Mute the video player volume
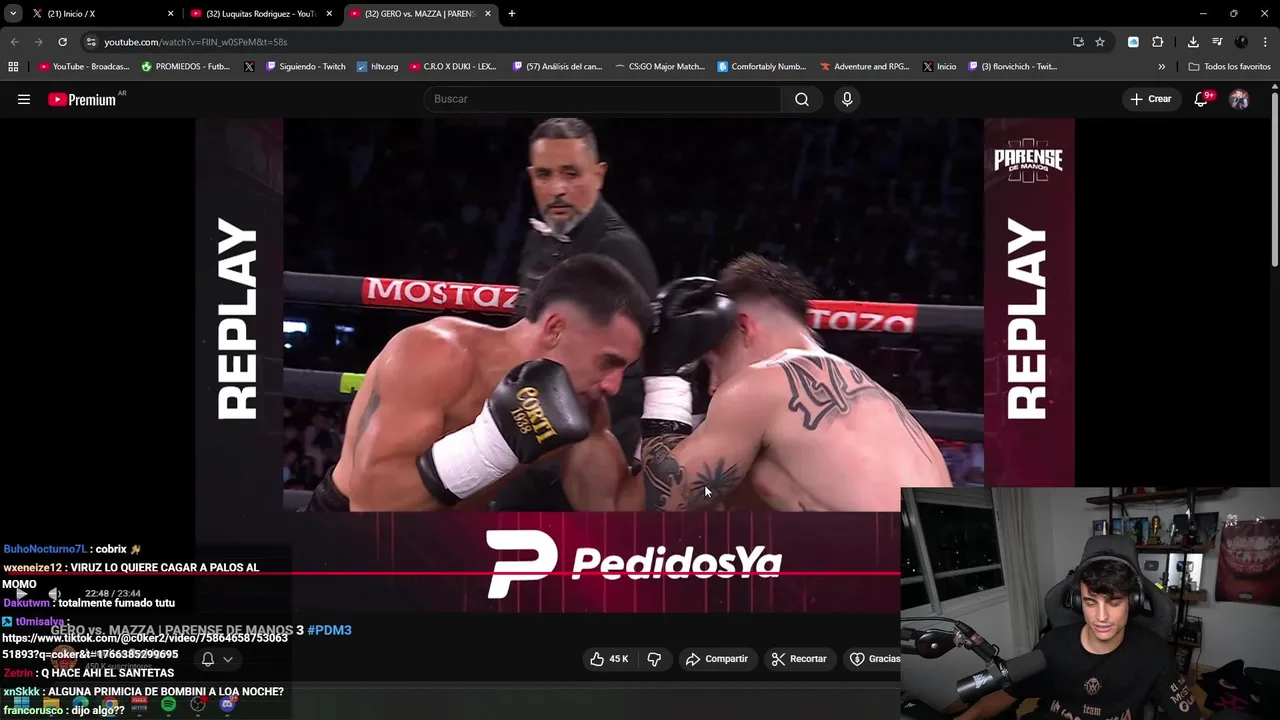1280x720 pixels. 55,594
